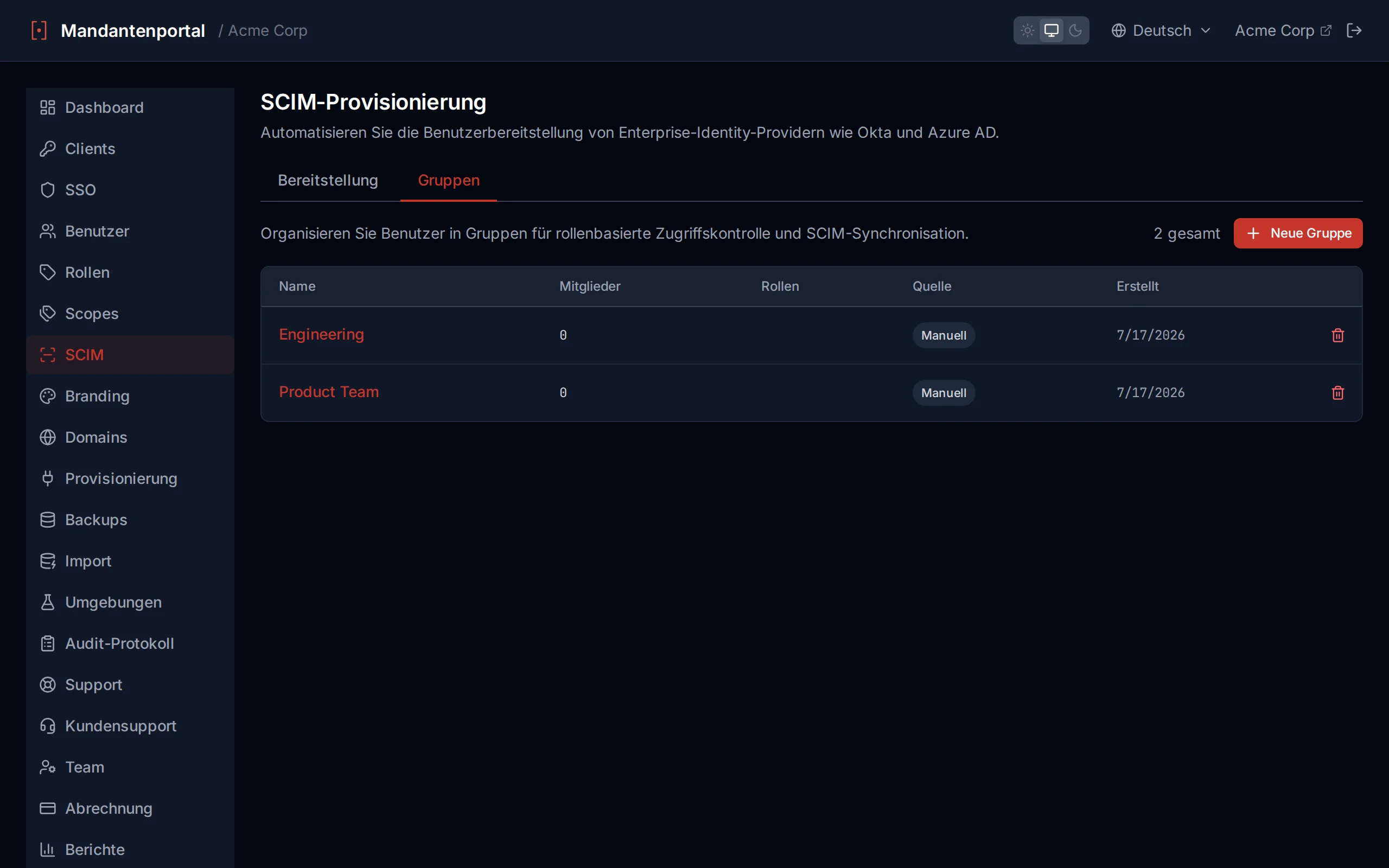Open Acme Corp external link

coord(1283,30)
